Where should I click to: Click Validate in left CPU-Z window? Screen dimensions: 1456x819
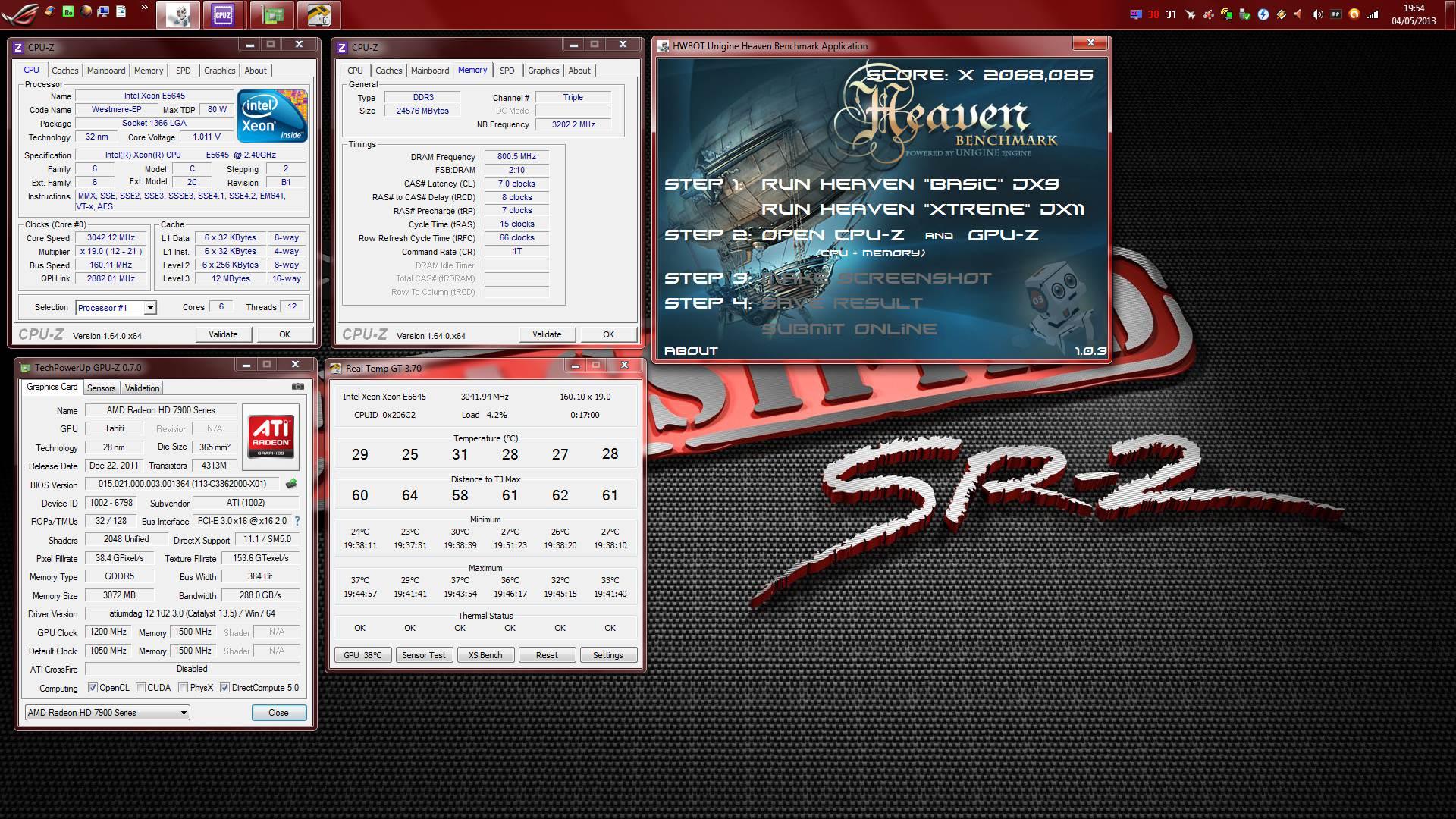click(223, 334)
